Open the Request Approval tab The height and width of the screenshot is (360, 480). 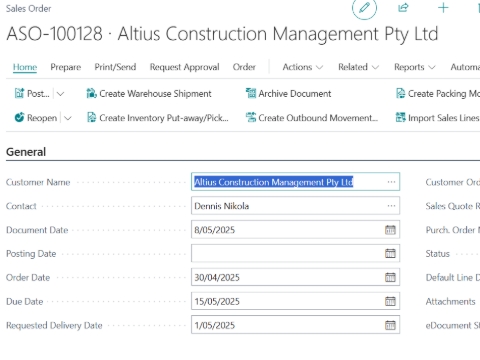[x=184, y=67]
